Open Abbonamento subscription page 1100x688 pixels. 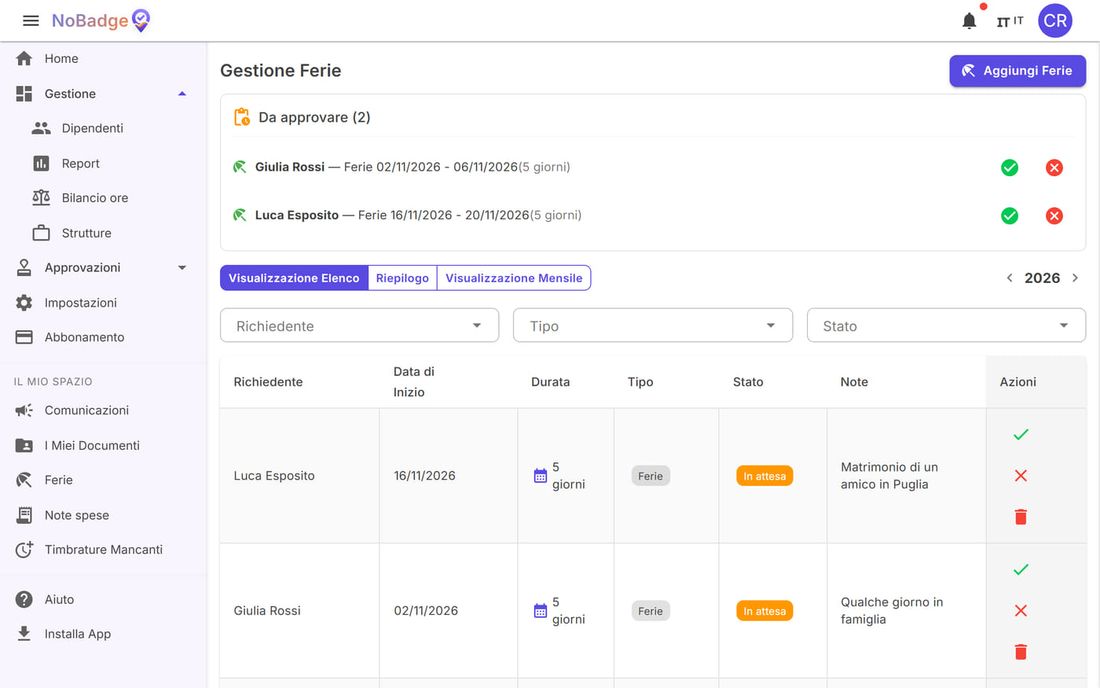coord(103,337)
